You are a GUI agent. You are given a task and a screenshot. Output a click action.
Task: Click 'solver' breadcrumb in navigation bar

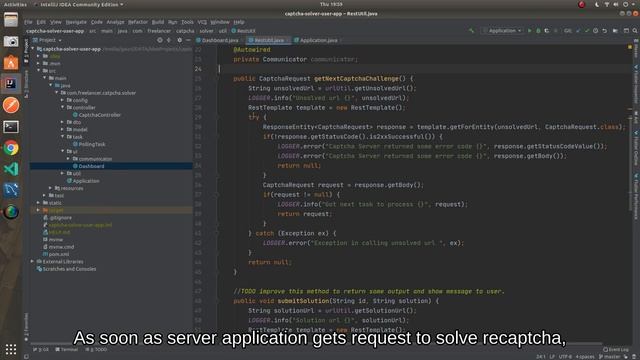point(206,31)
